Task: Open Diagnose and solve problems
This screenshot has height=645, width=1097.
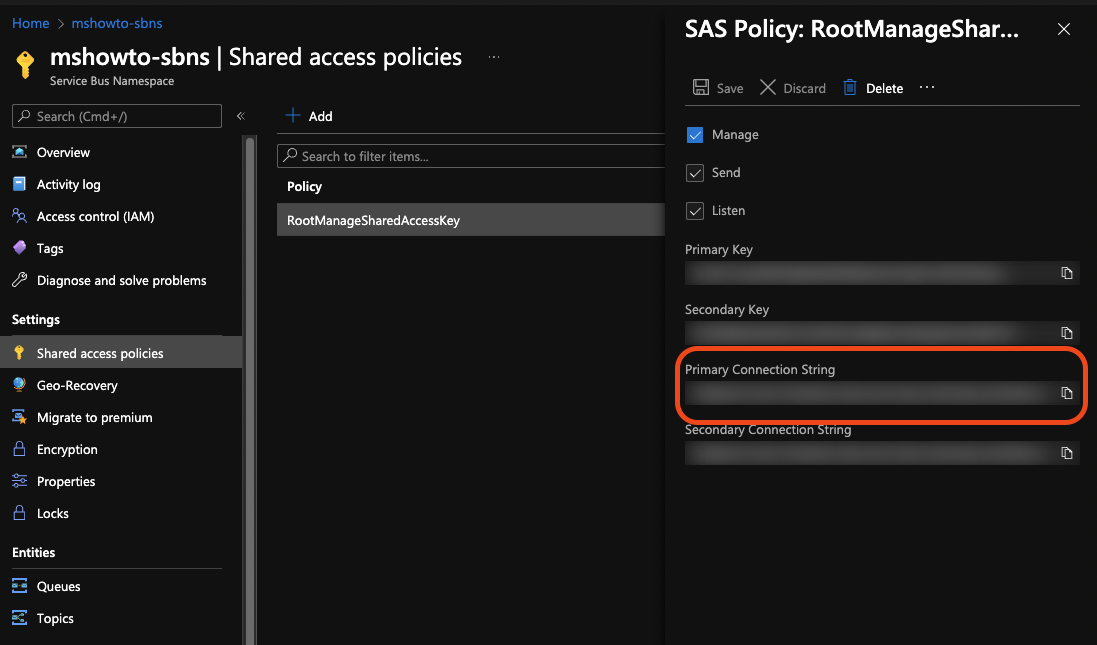Action: [x=121, y=281]
